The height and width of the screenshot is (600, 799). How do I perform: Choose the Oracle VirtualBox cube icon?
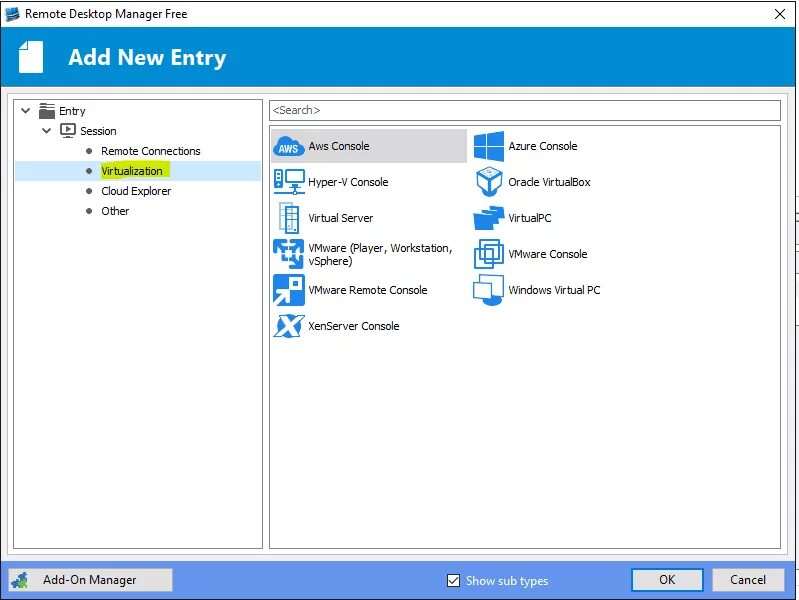489,182
